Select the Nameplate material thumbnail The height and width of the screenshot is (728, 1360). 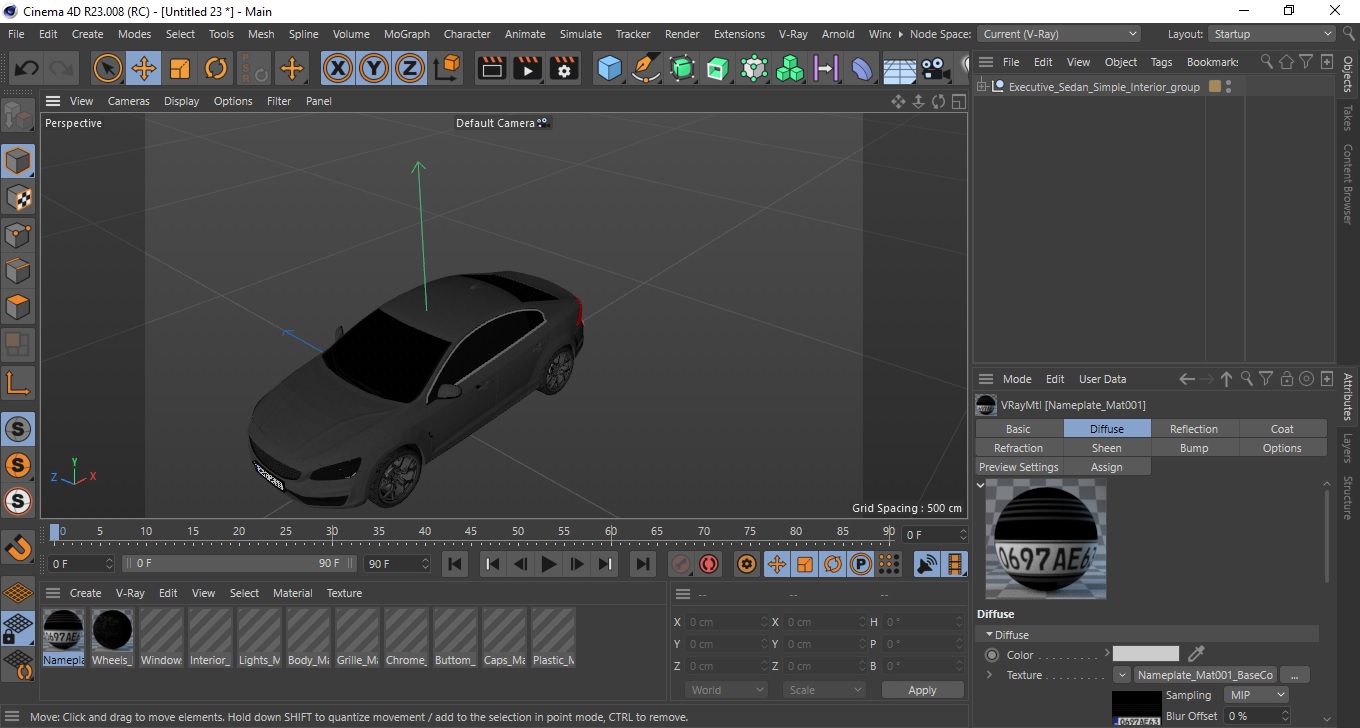(x=63, y=638)
